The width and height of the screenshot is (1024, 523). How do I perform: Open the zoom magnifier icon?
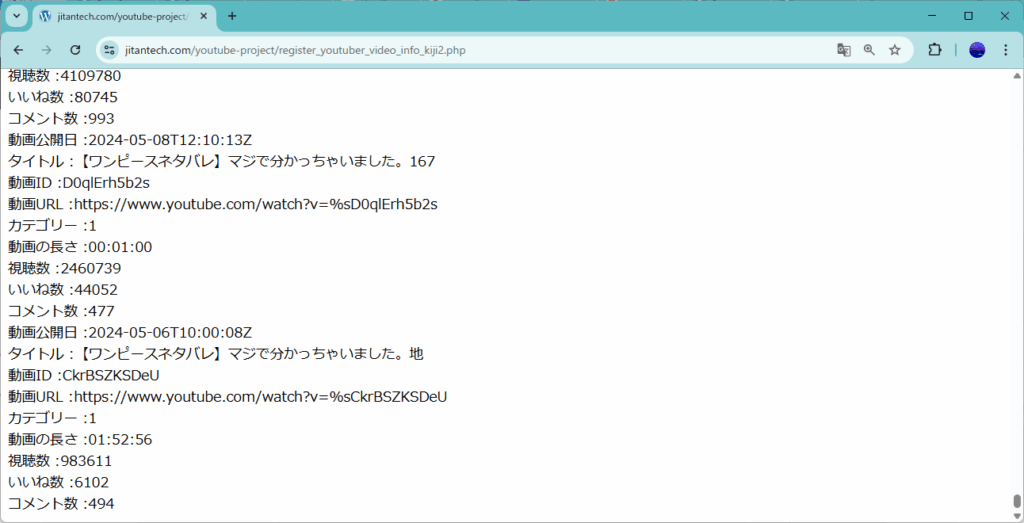point(869,50)
